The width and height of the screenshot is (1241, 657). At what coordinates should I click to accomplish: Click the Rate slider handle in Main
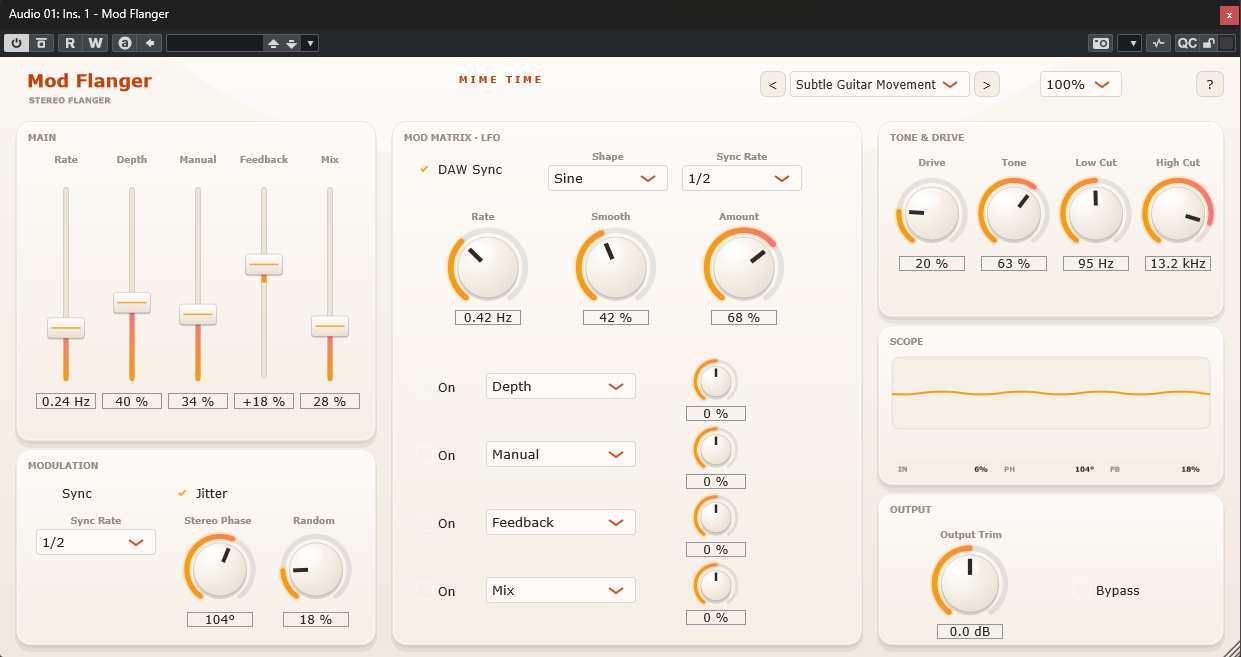tap(66, 327)
